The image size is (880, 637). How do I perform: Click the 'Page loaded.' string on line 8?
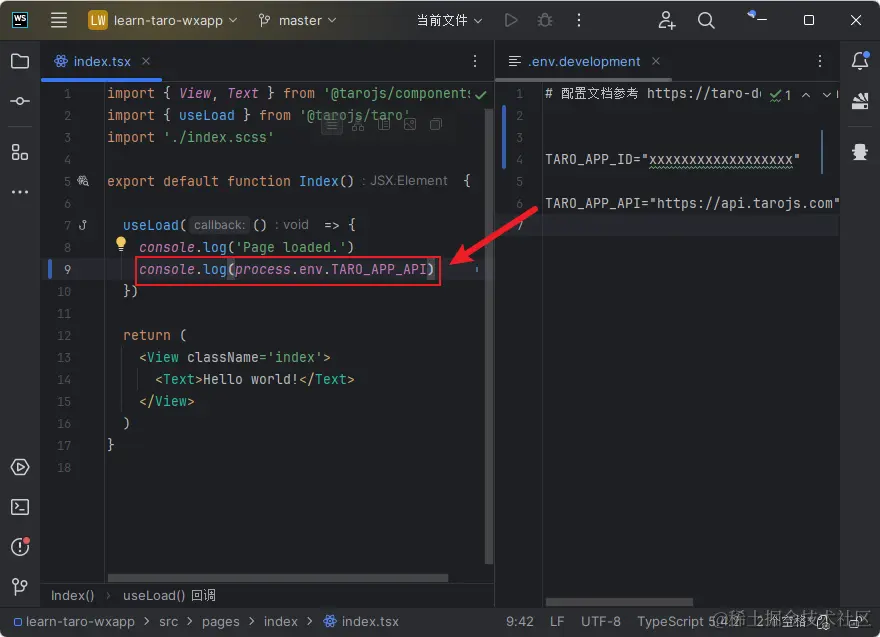point(291,248)
